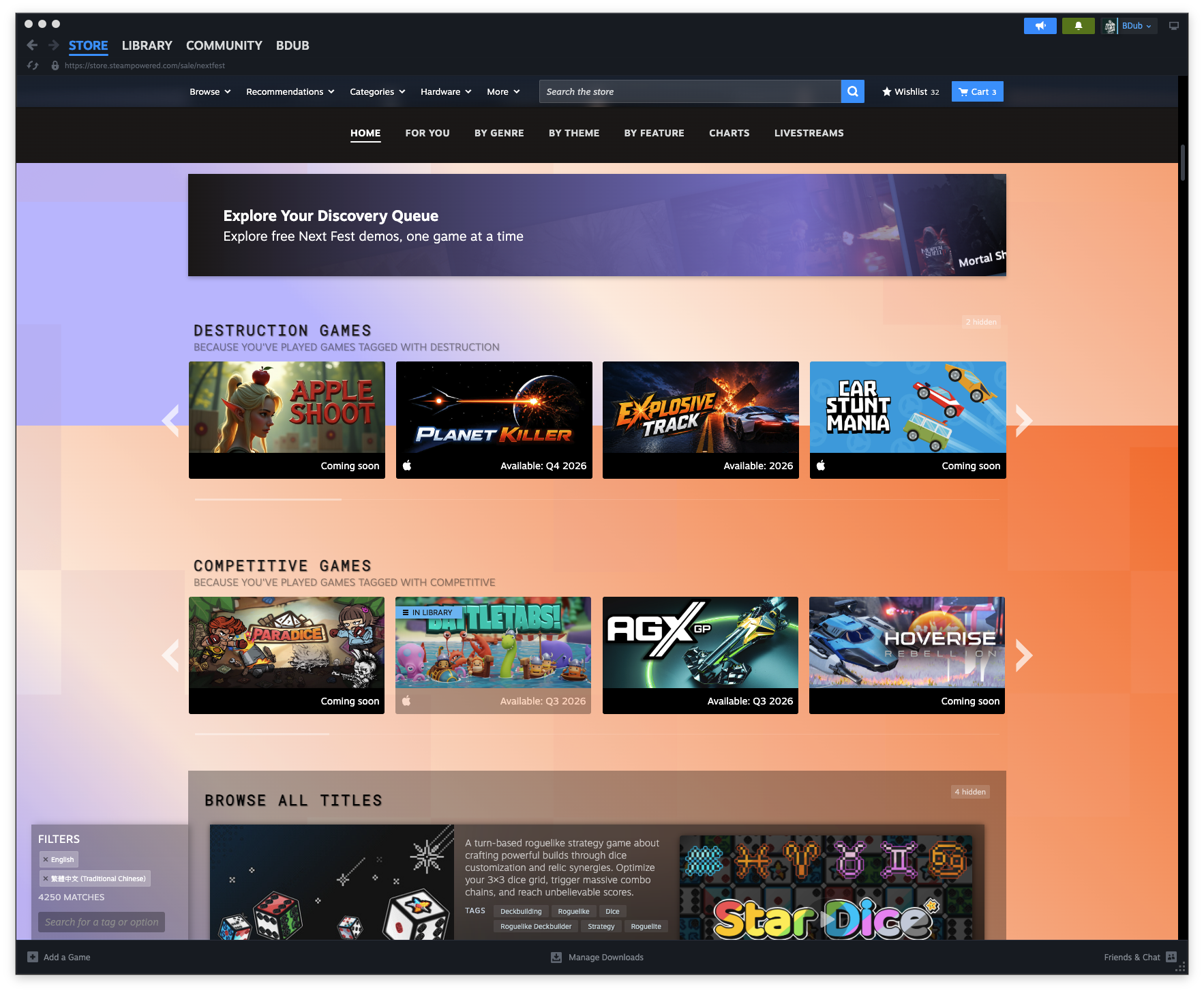Image resolution: width=1204 pixels, height=993 pixels.
Task: Remove the Traditional Chinese filter
Action: click(46, 878)
